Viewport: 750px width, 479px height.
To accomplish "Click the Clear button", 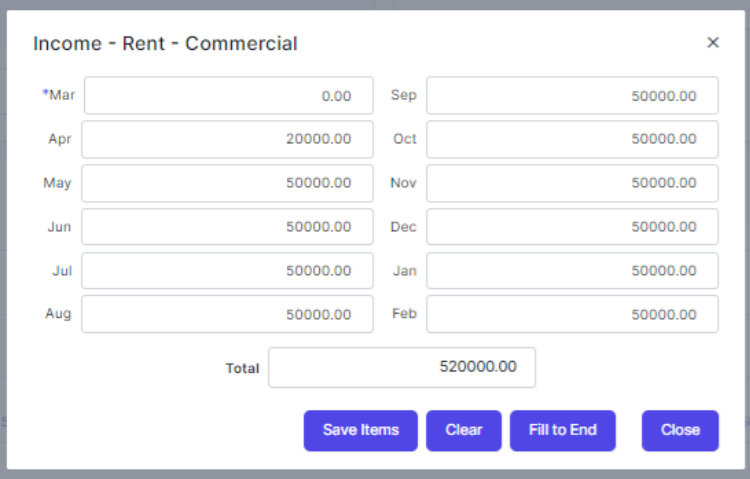I will 463,430.
